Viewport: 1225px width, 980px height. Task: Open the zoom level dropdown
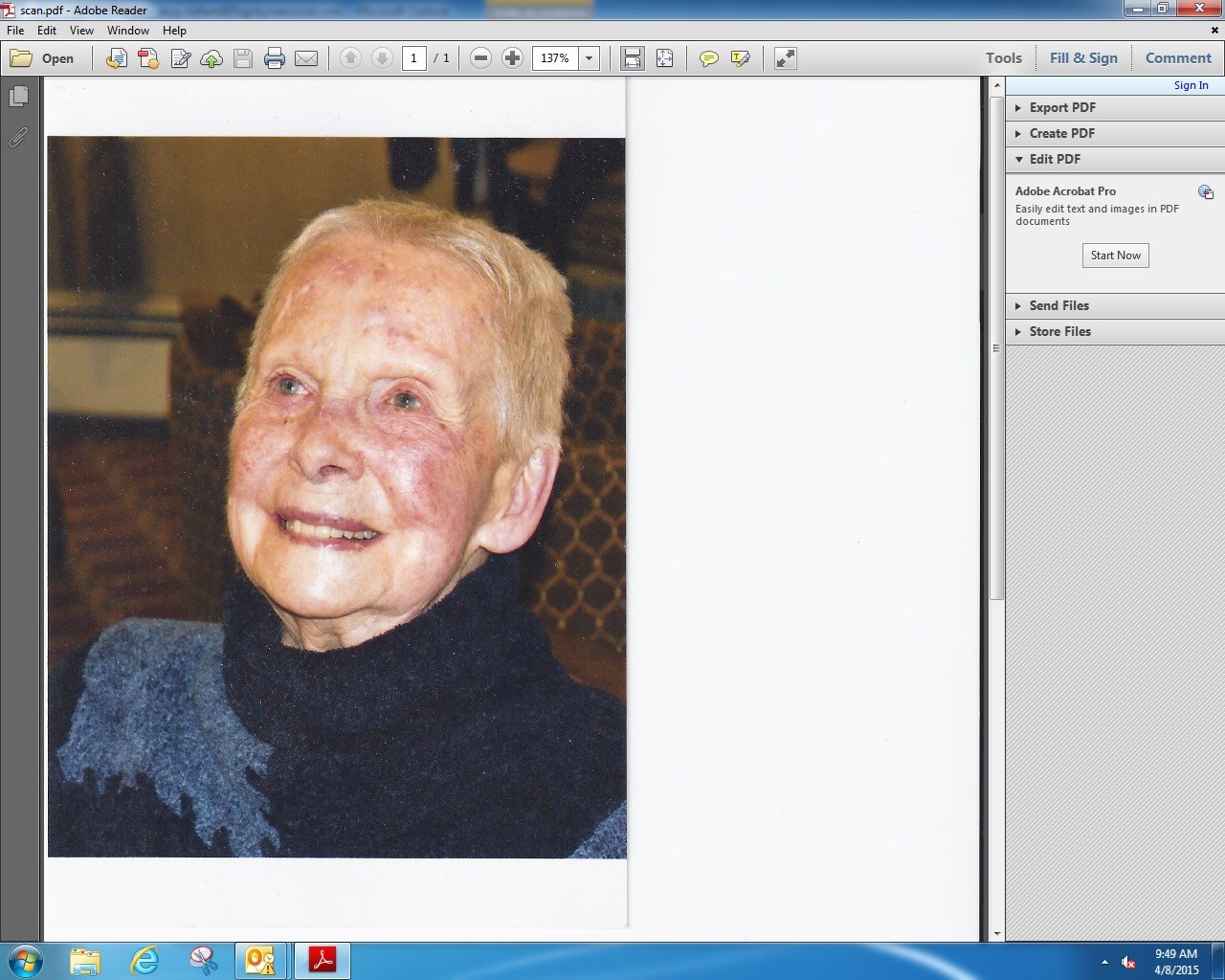589,58
